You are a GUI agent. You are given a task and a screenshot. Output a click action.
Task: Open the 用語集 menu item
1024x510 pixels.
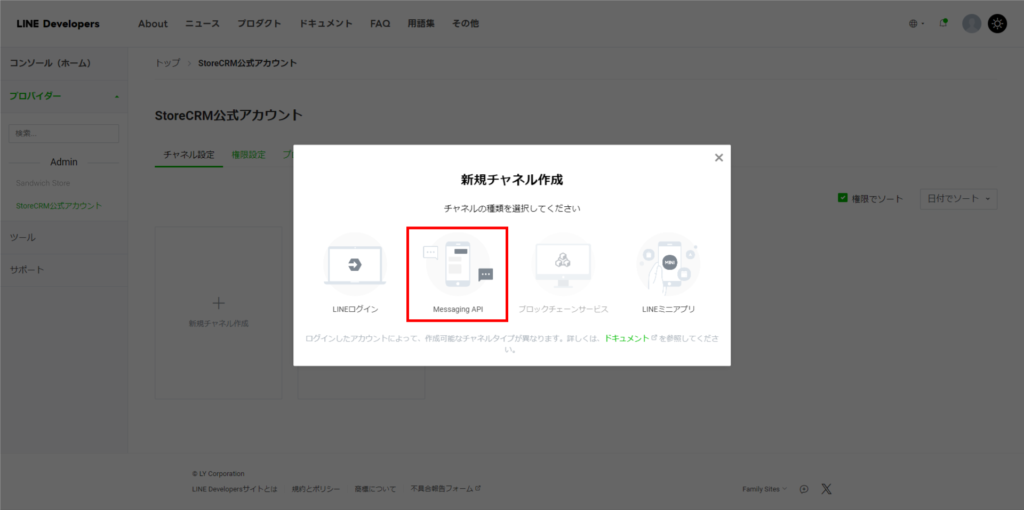tap(421, 24)
